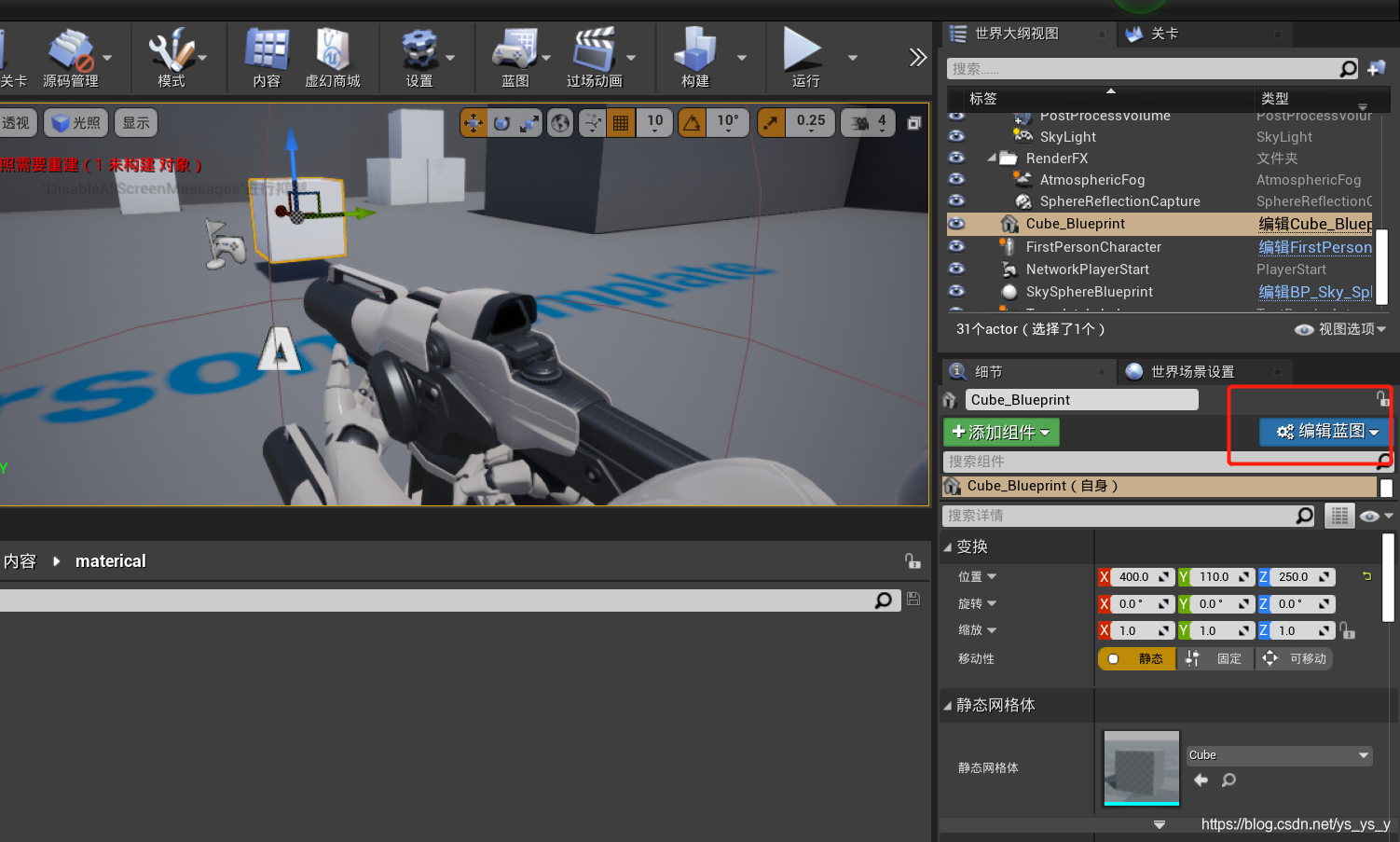The image size is (1400, 842).
Task: Open the 过场动画 cinematics toolbar button
Action: pos(595,58)
